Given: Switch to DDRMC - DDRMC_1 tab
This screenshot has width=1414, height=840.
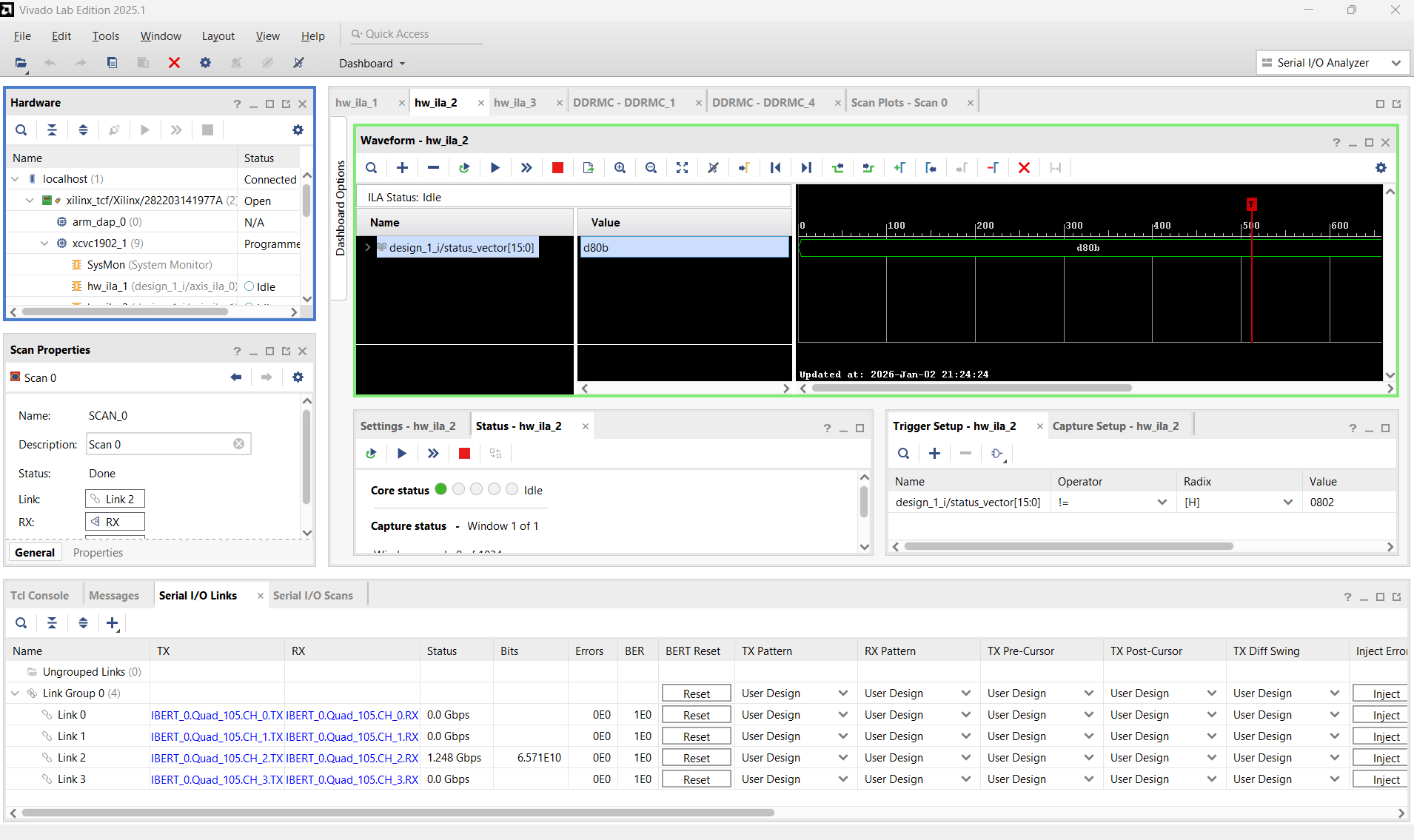Looking at the screenshot, I should point(624,103).
